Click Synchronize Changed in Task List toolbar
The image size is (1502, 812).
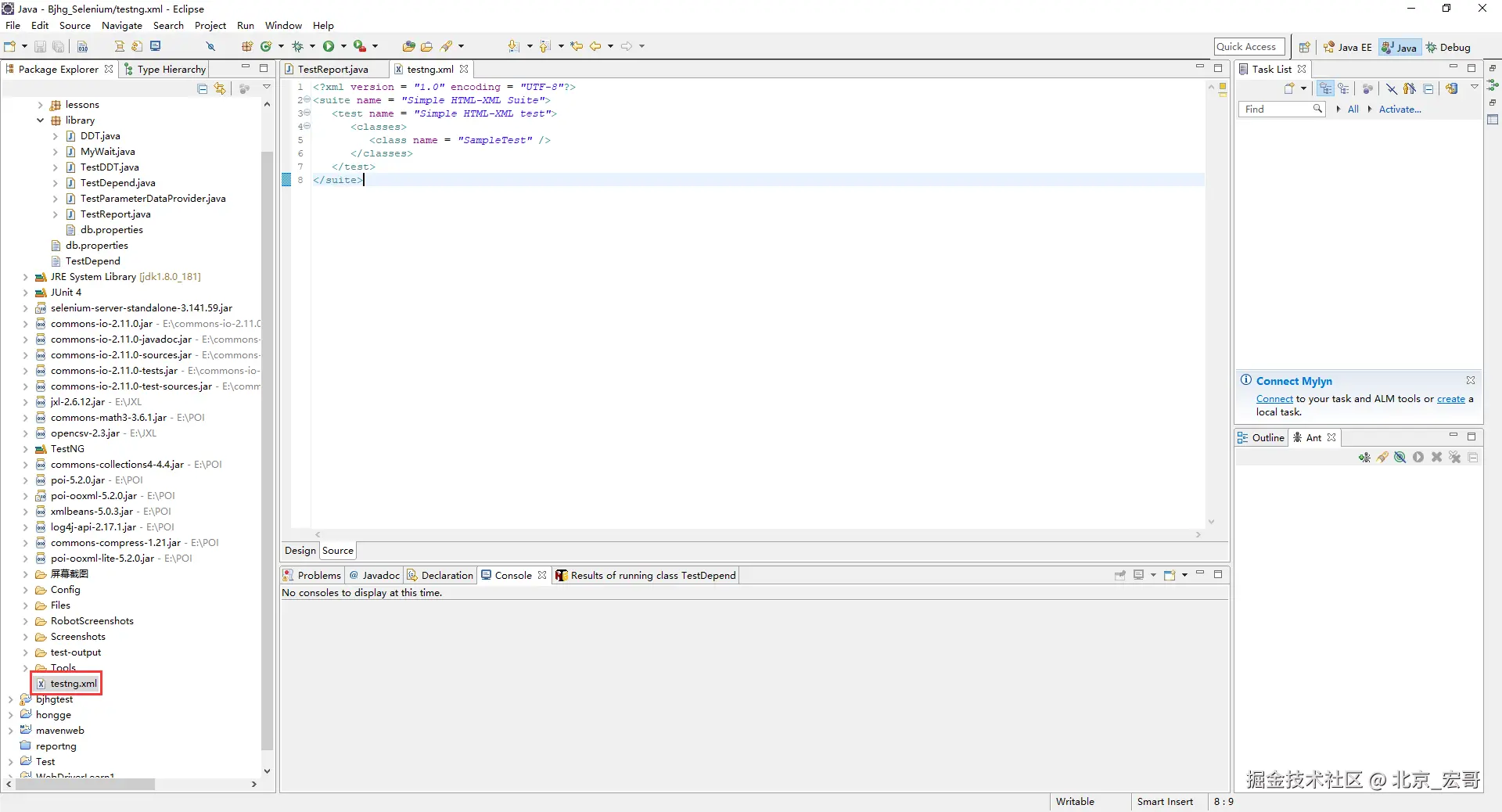[1452, 88]
